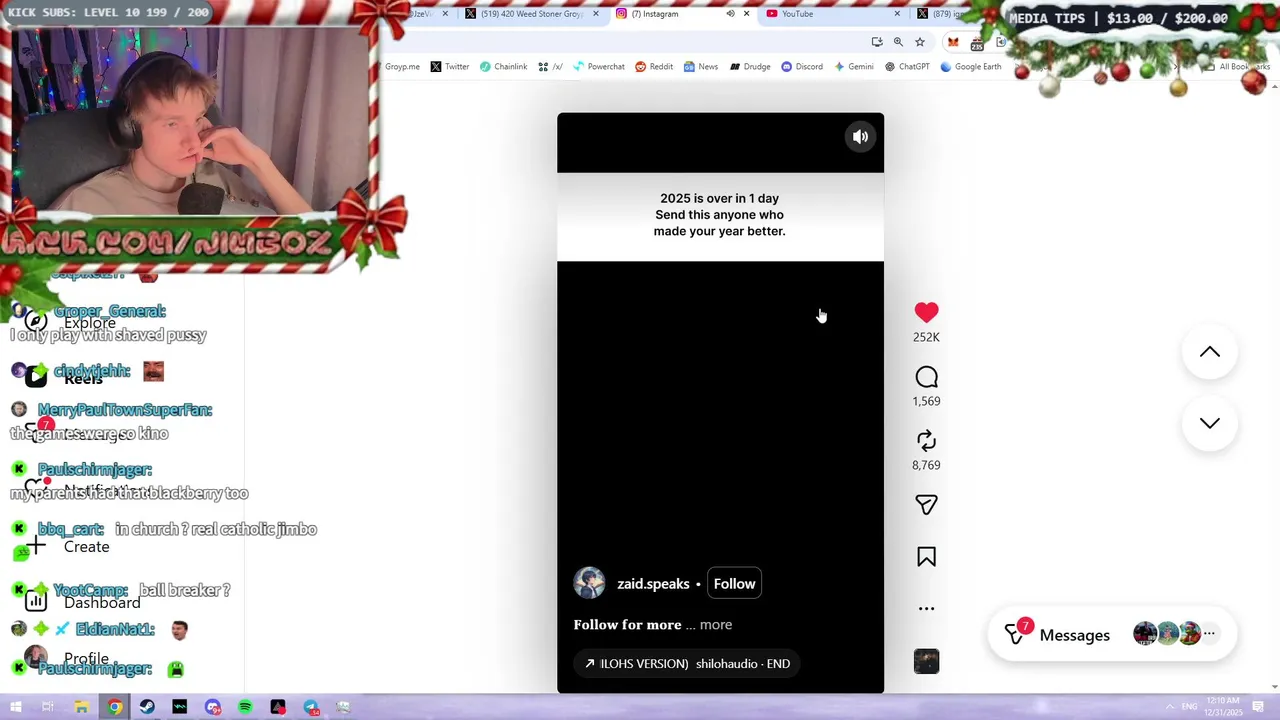This screenshot has width=1280, height=720.
Task: Open the Gemini bookmark
Action: click(854, 67)
